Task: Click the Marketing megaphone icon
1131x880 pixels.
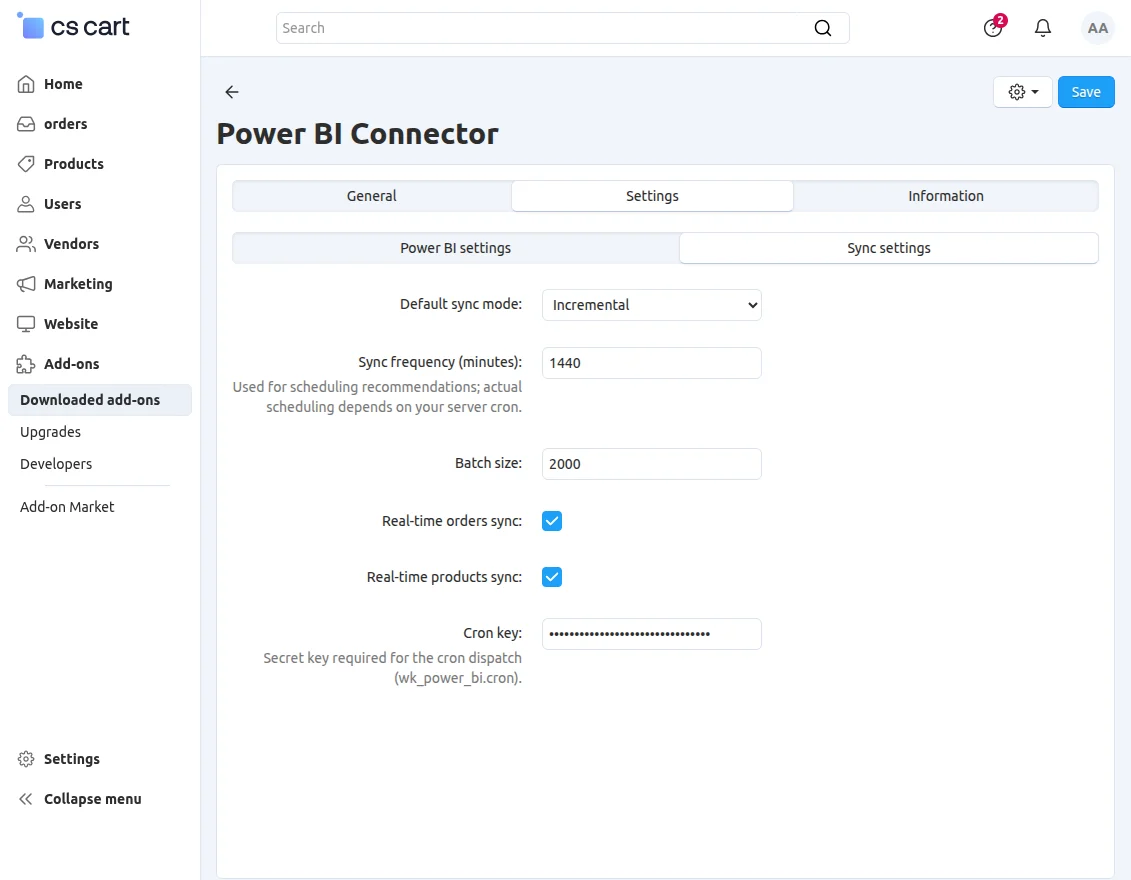Action: [x=26, y=284]
